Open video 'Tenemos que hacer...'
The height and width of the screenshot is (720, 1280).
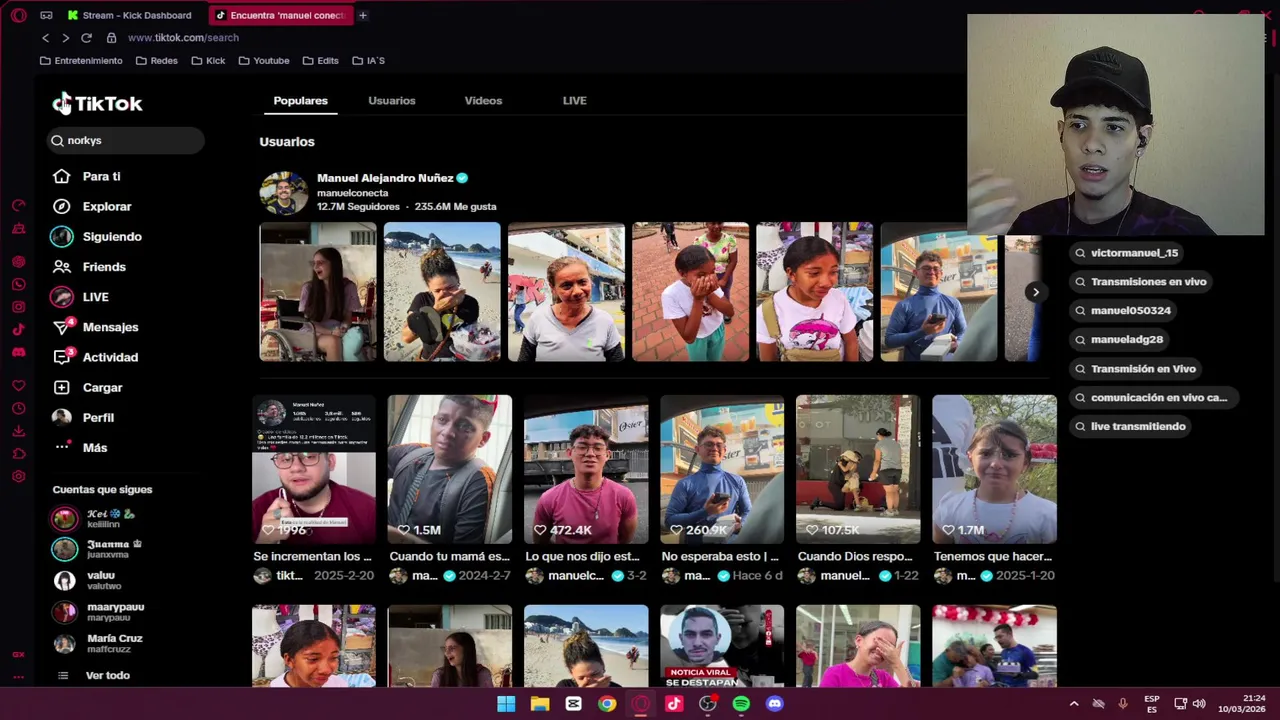(x=993, y=469)
